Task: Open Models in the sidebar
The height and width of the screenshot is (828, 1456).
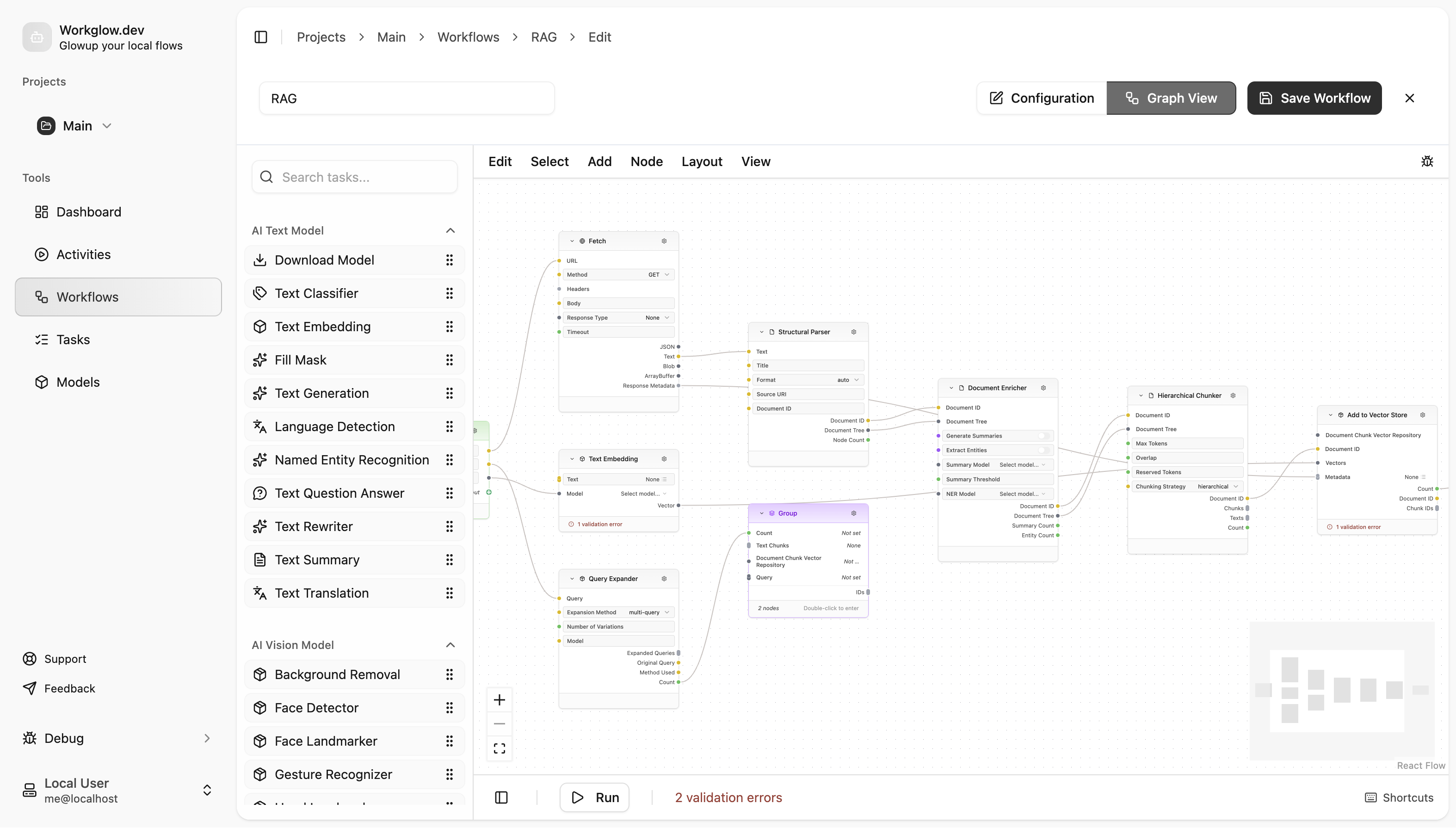Action: click(118, 382)
